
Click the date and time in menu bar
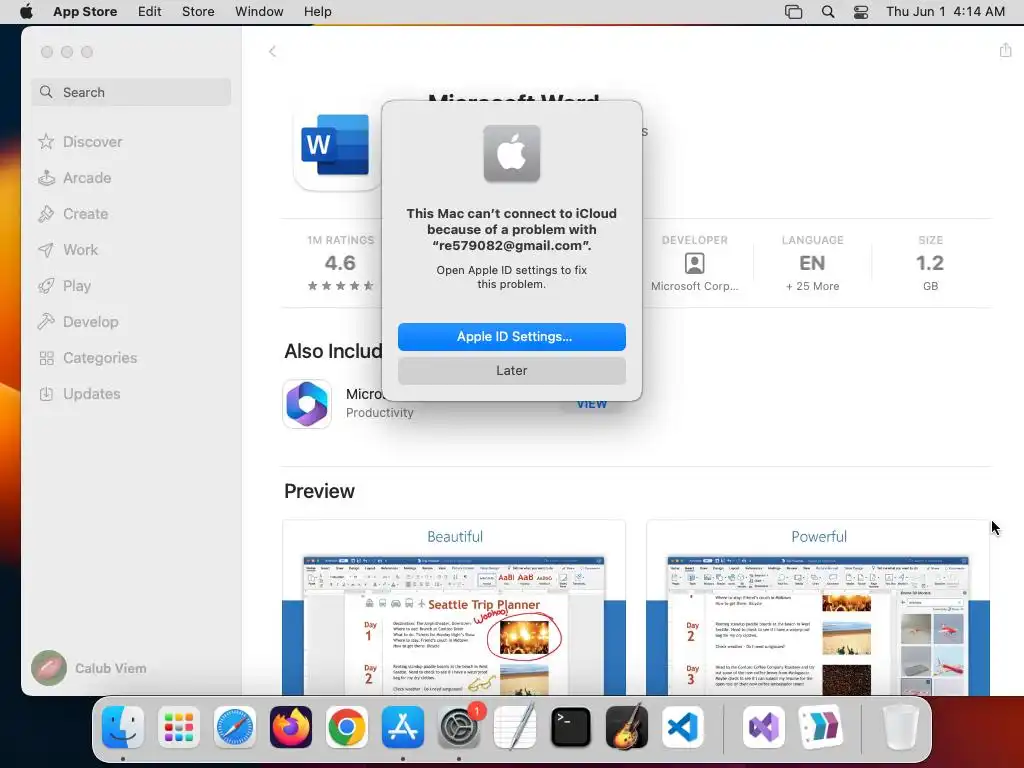(946, 12)
